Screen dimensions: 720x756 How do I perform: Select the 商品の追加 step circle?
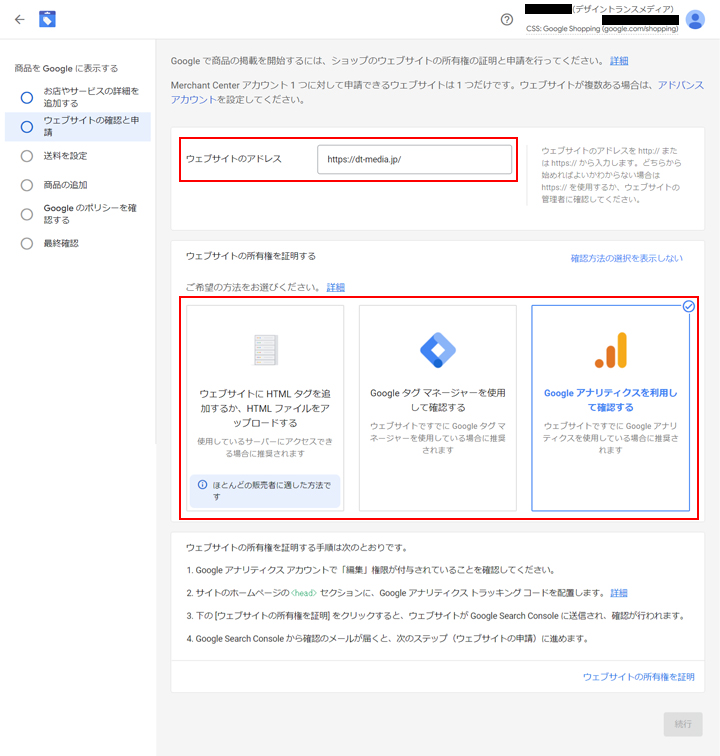click(27, 185)
